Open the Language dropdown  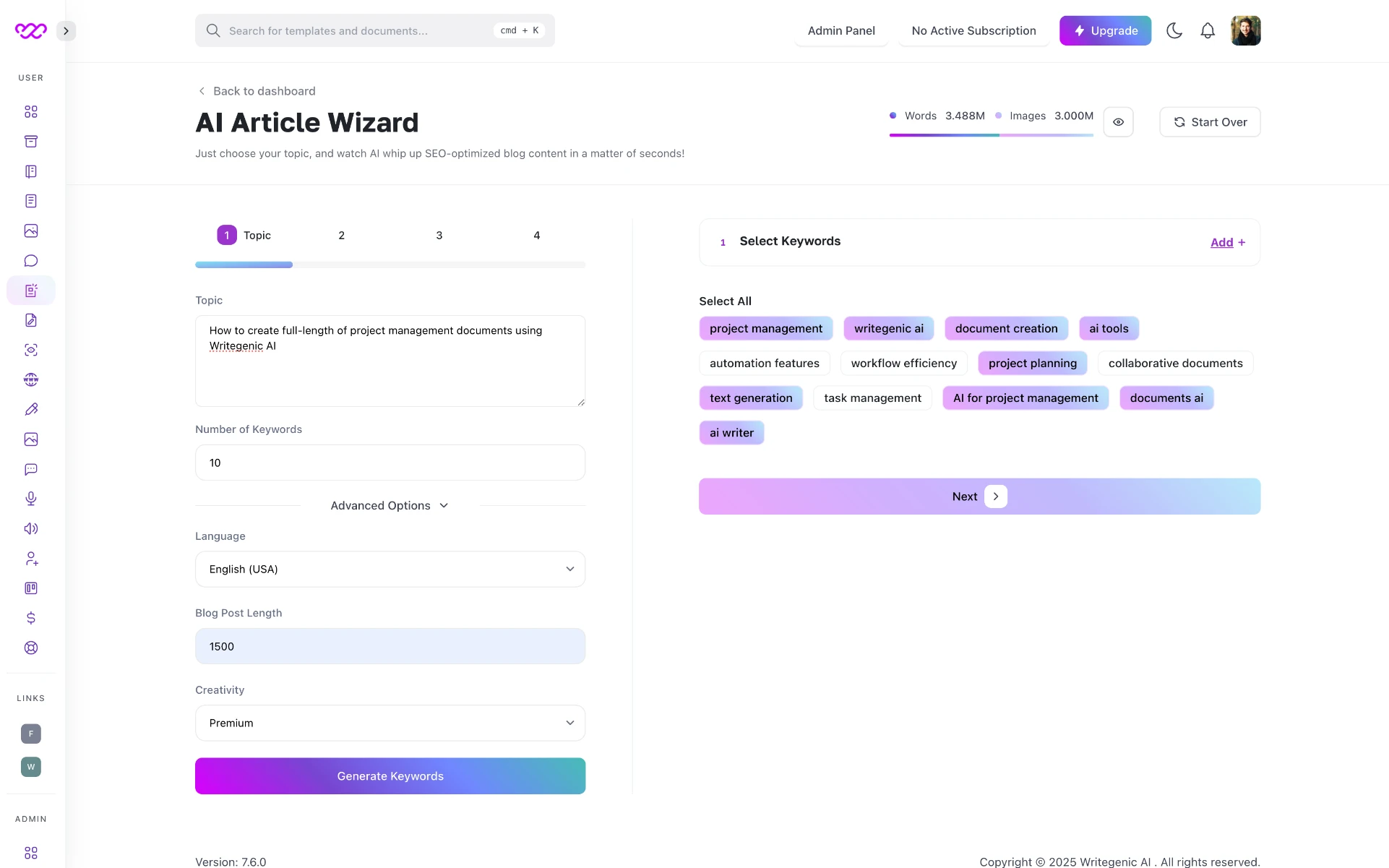[390, 570]
